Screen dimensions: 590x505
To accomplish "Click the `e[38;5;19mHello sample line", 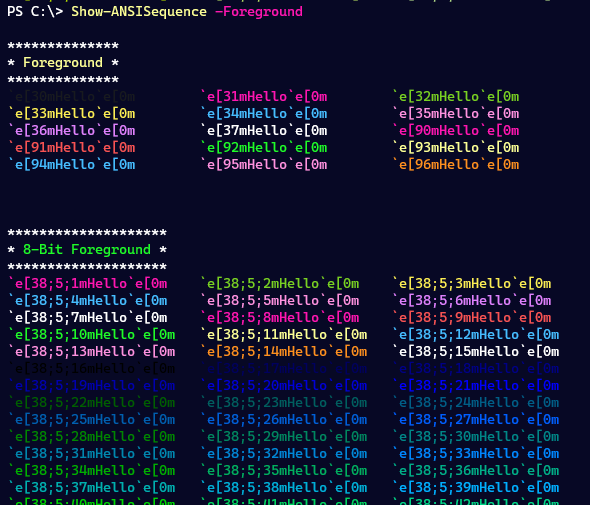I will (91, 386).
